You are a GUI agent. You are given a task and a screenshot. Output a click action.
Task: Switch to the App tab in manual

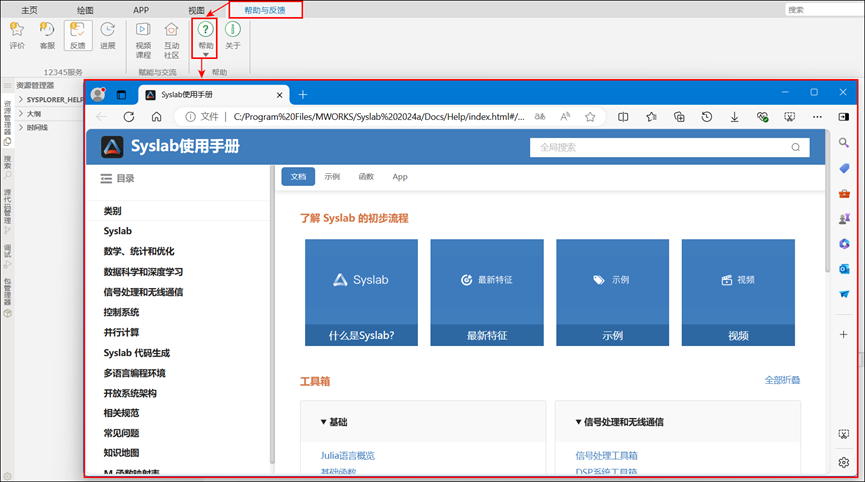click(400, 177)
